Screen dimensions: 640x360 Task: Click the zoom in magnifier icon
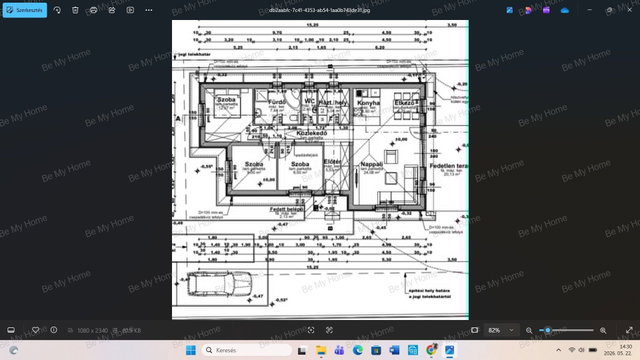[603, 330]
